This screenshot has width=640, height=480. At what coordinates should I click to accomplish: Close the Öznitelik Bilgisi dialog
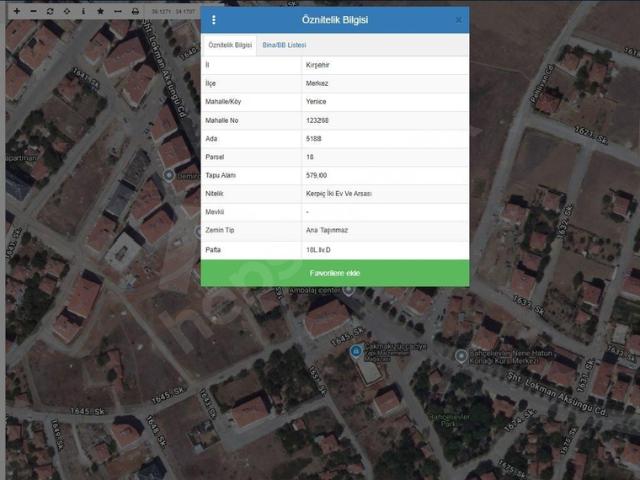pyautogui.click(x=459, y=20)
